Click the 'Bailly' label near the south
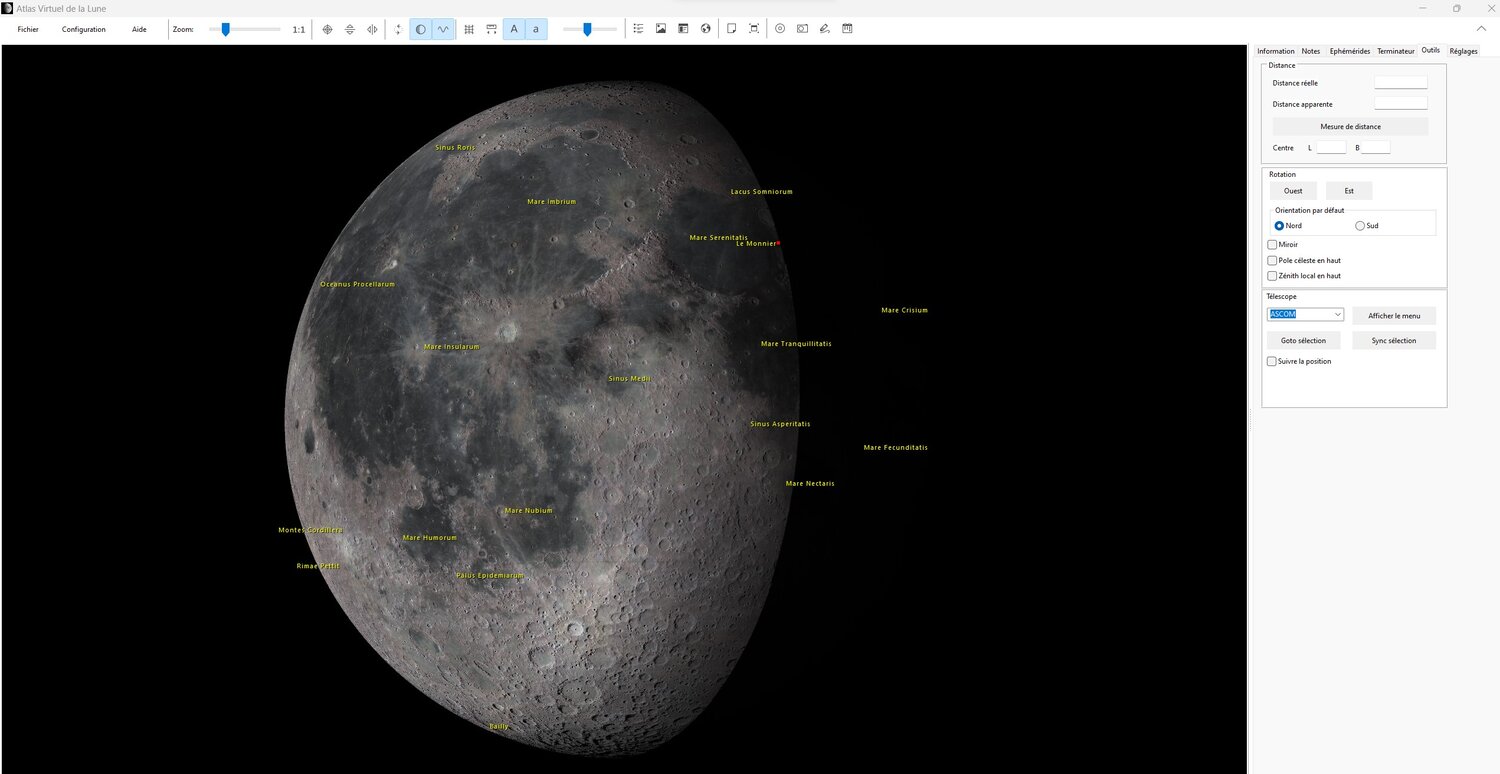Screen dimensions: 1500x774 click(499, 727)
